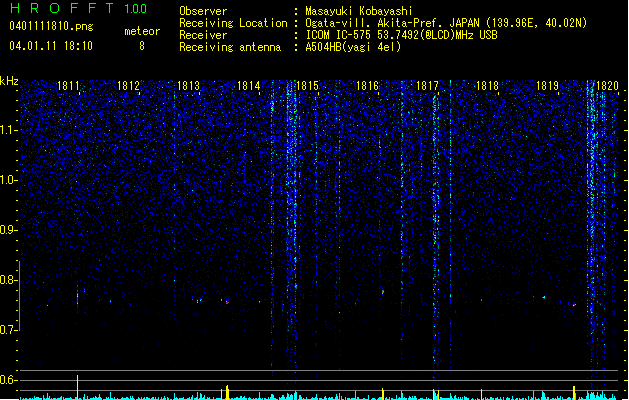Image resolution: width=629 pixels, height=400 pixels.
Task: Click the Observer label
Action: click(x=203, y=11)
